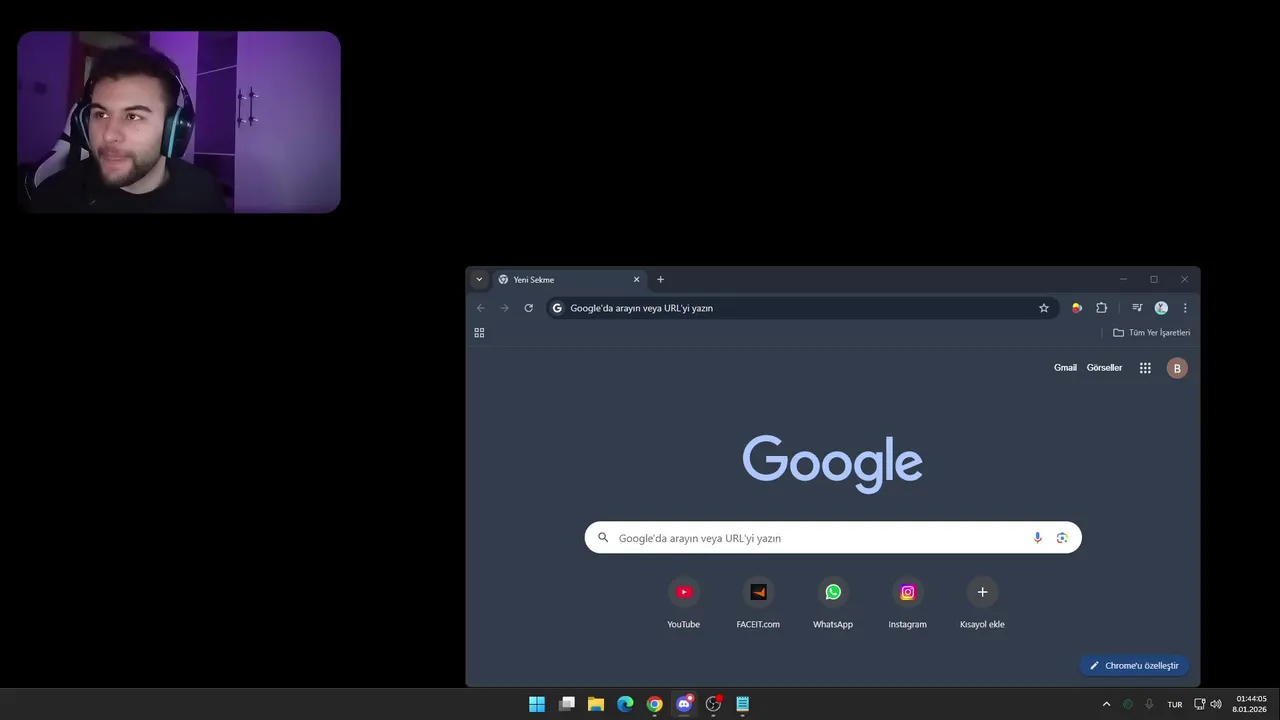Open Task View on taskbar
Viewport: 1280px width, 720px height.
click(567, 704)
